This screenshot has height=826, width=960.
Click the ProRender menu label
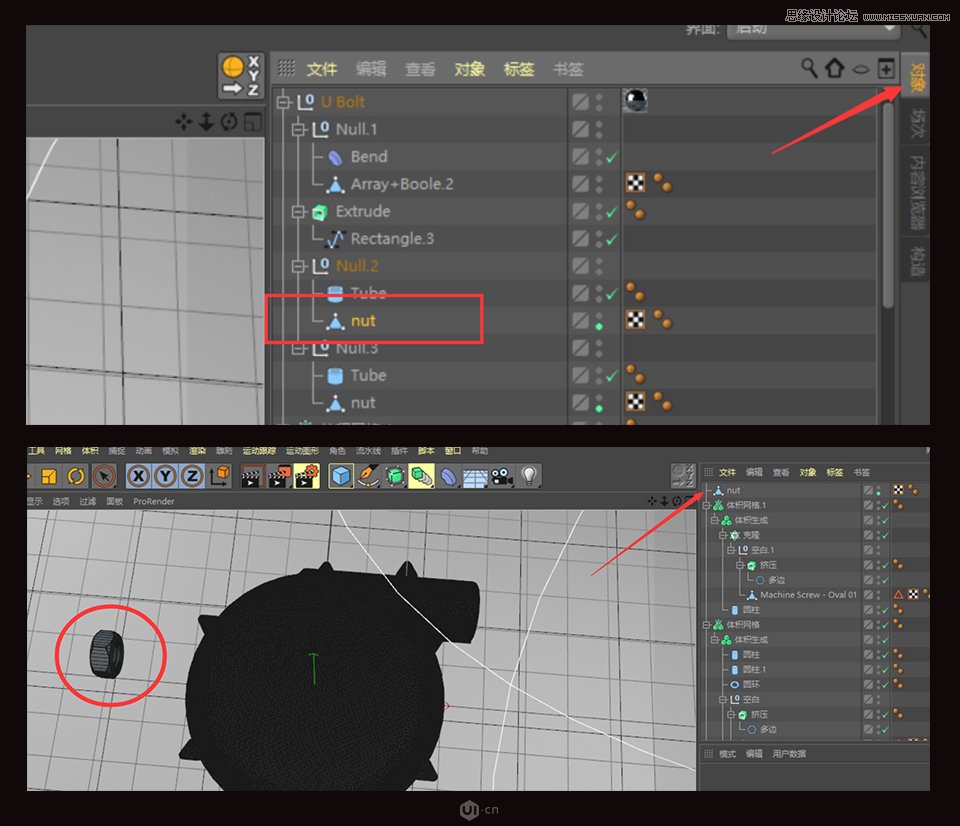pos(154,500)
